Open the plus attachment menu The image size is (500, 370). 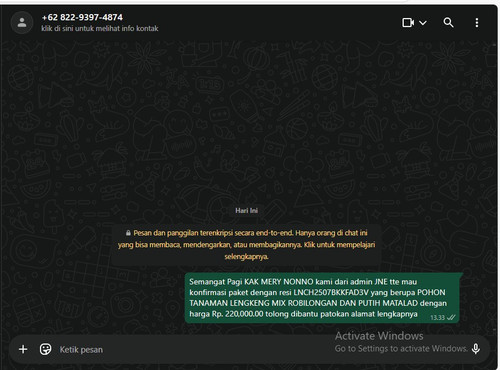click(x=23, y=349)
